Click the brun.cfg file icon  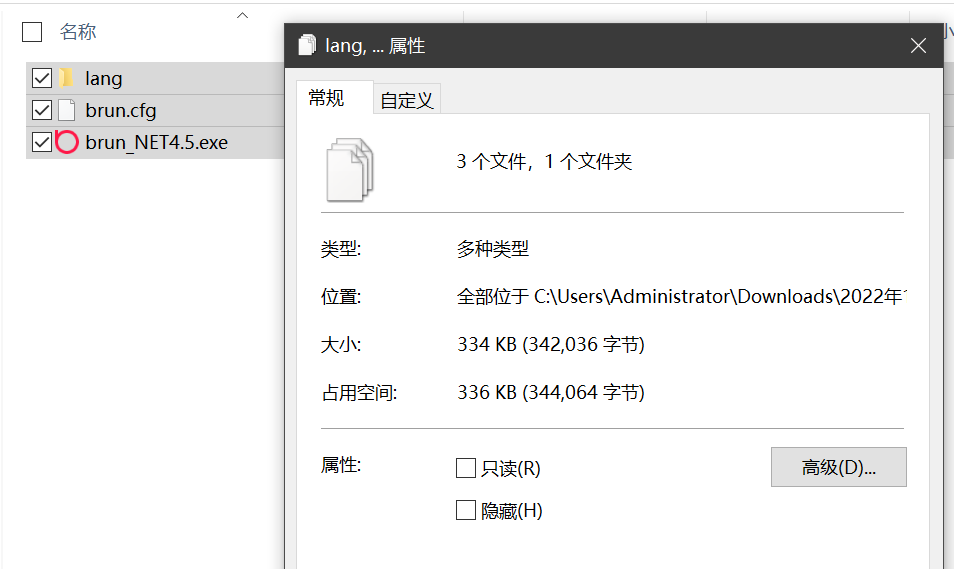coord(67,110)
